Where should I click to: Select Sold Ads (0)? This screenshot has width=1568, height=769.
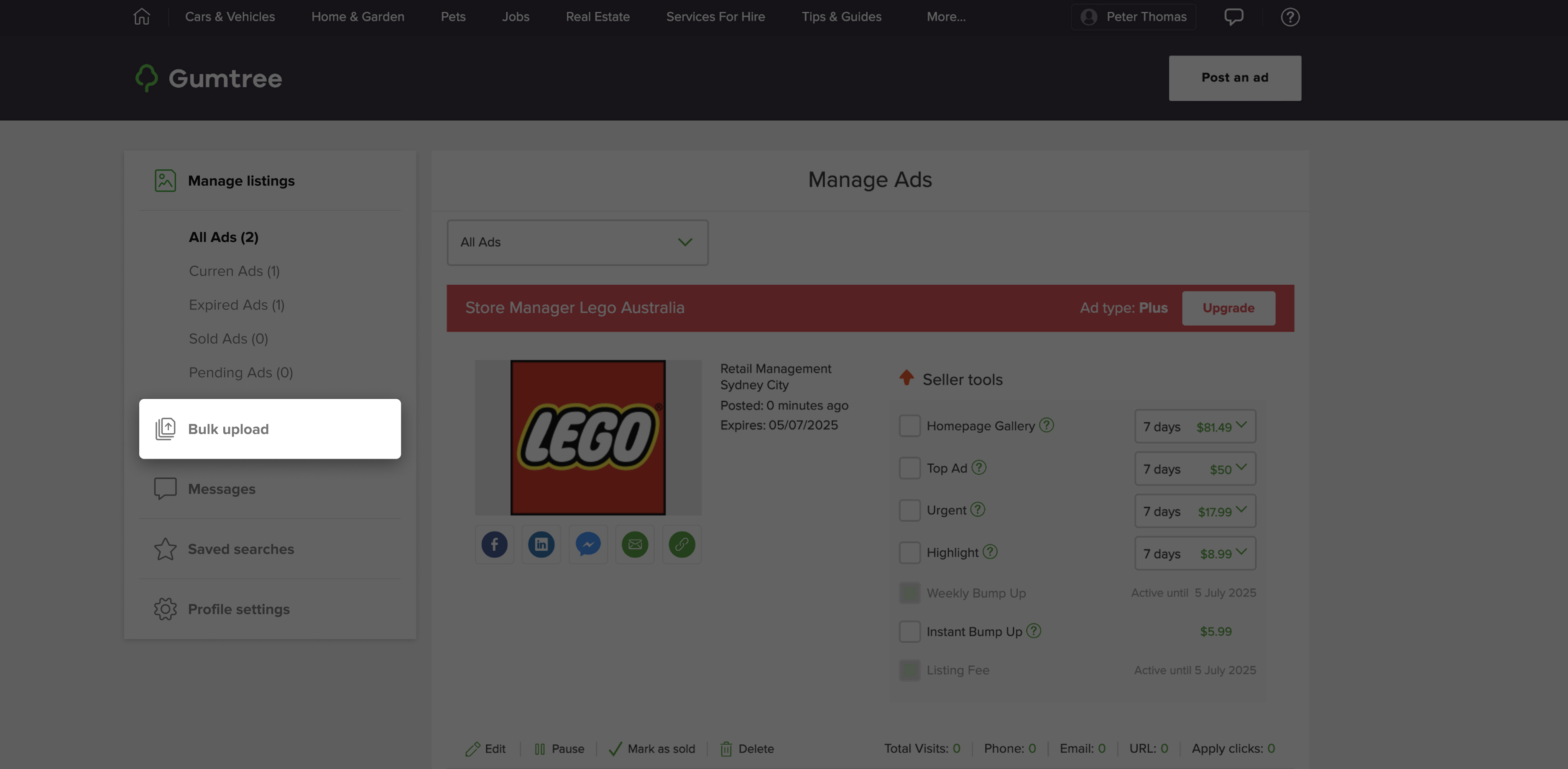(x=228, y=339)
